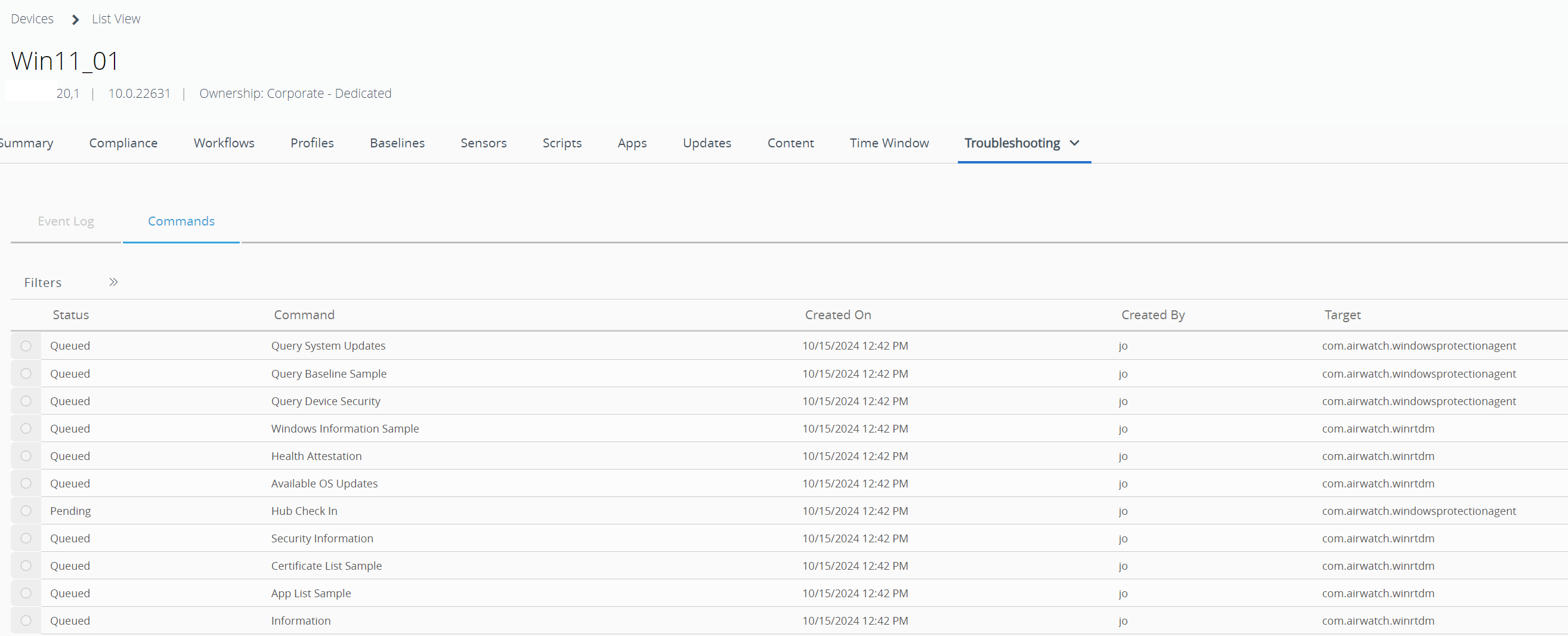
Task: Sort by the Created On column header
Action: (837, 314)
